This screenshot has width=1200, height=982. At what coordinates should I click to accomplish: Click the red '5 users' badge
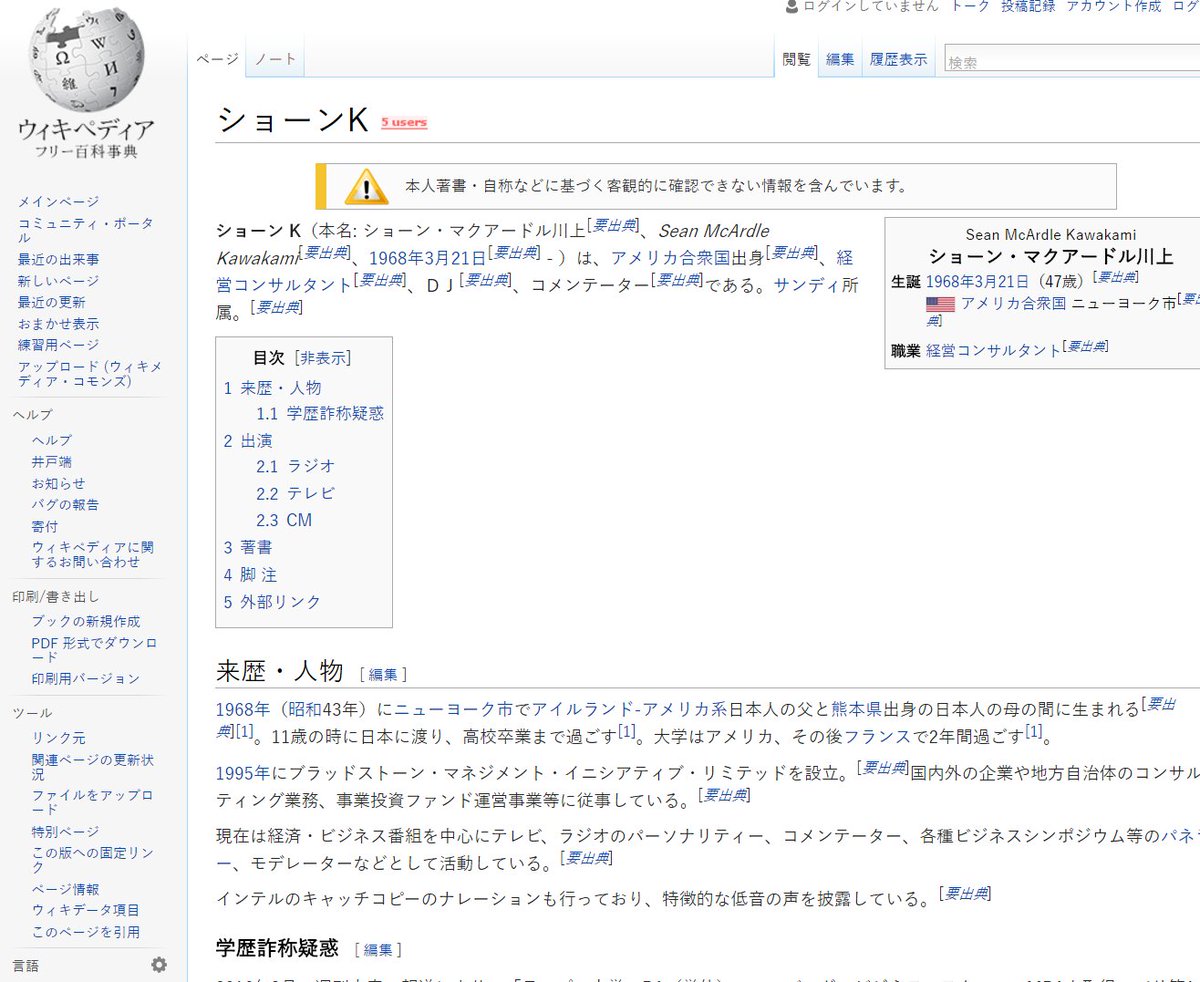tap(404, 122)
